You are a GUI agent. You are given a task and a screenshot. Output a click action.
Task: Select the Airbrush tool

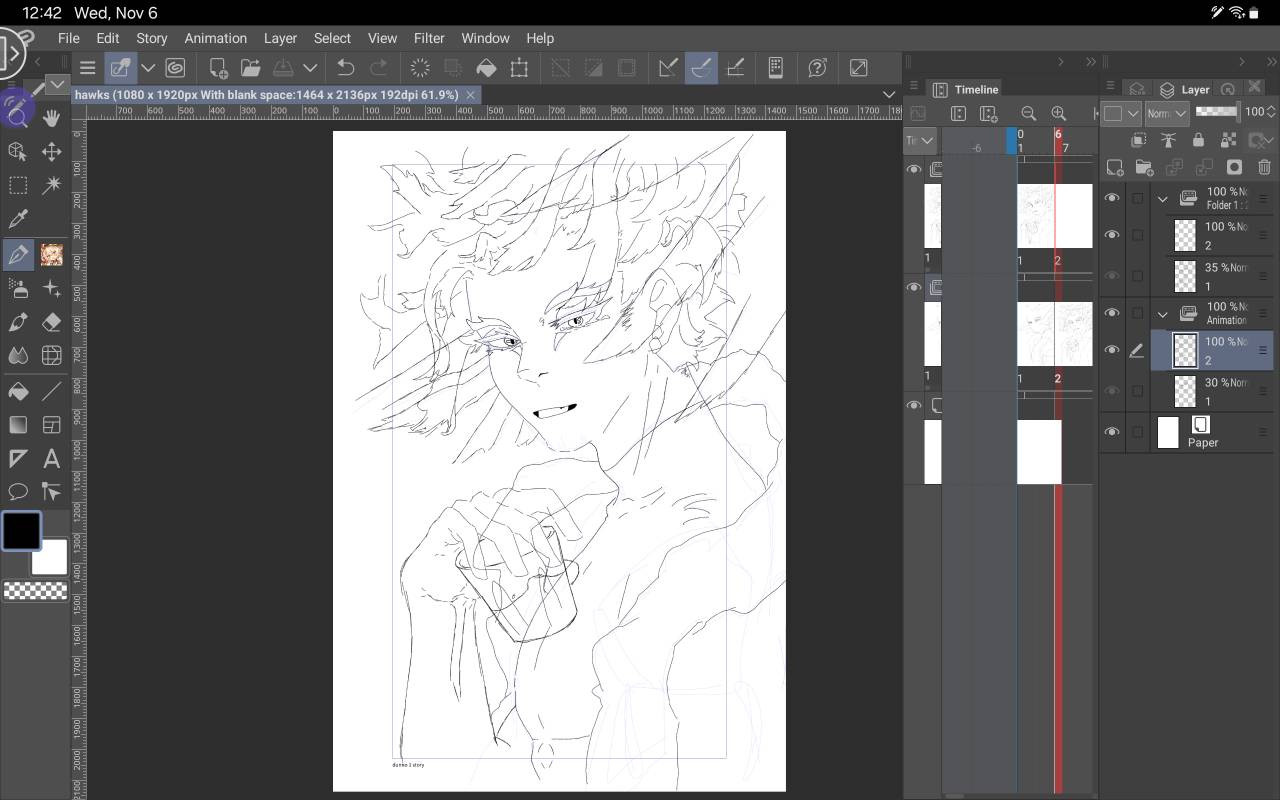point(18,288)
